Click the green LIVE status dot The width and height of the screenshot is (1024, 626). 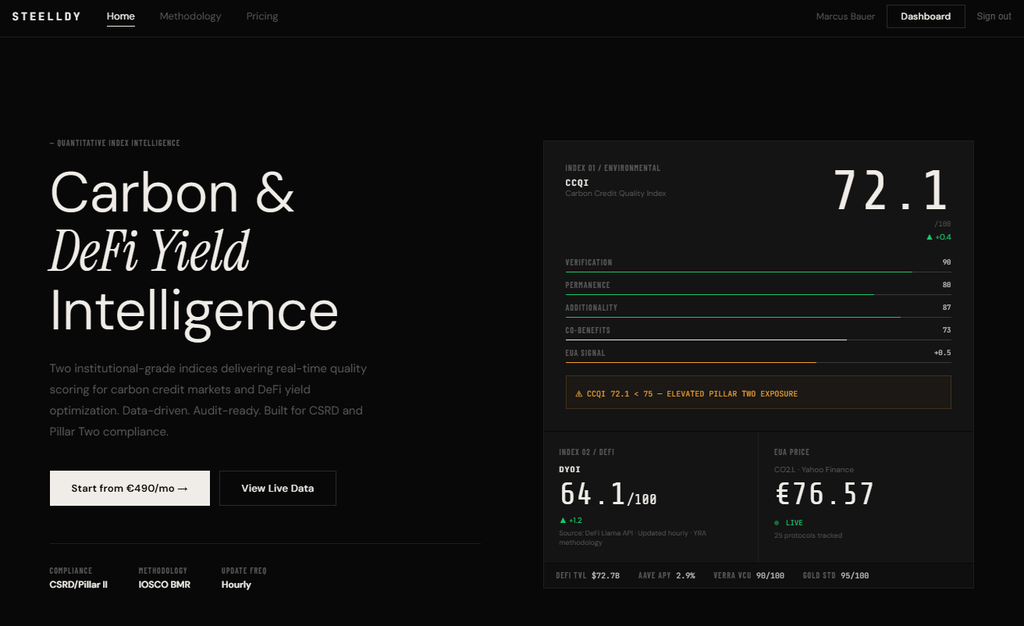point(776,523)
